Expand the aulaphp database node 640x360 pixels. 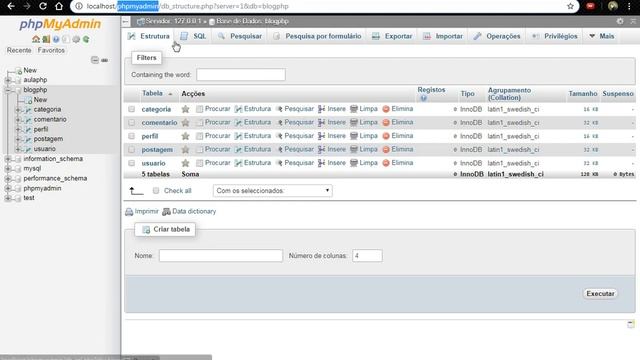[8, 80]
